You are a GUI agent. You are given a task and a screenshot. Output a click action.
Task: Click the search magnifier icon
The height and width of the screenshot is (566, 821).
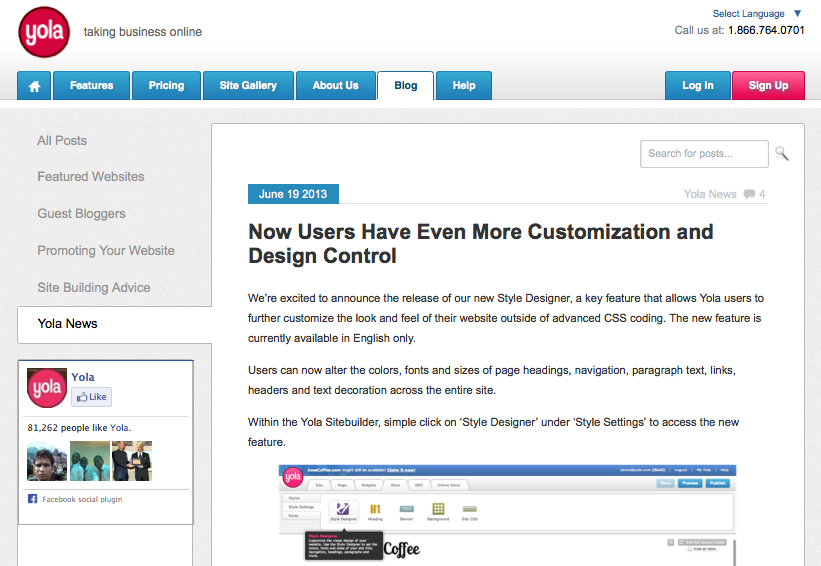tap(781, 153)
